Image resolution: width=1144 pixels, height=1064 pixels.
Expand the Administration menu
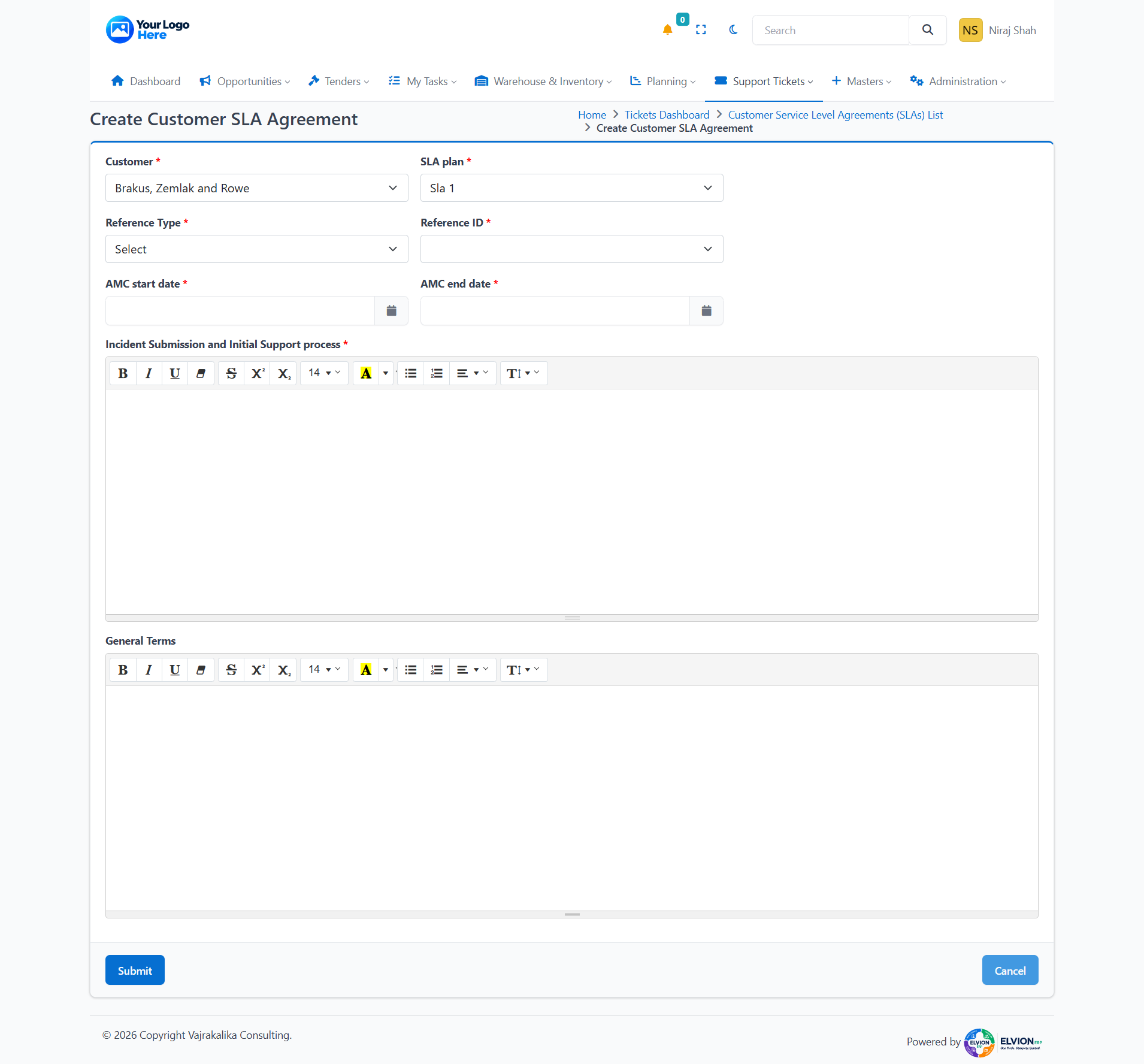coord(958,81)
